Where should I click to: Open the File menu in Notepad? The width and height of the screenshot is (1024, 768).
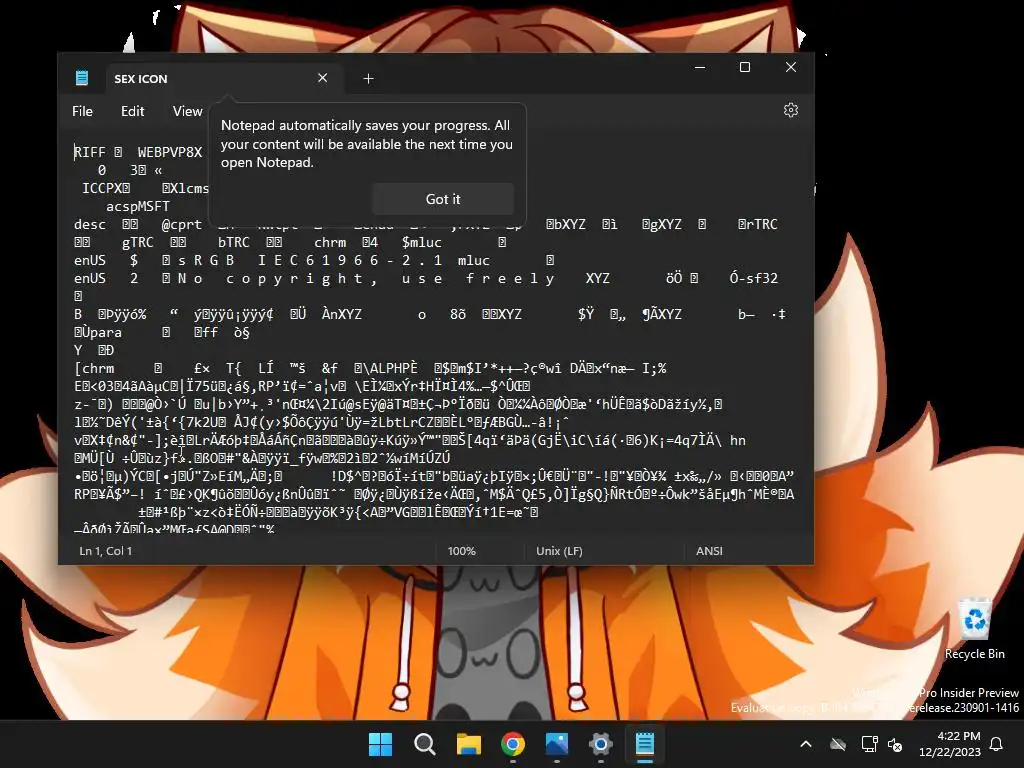[82, 111]
